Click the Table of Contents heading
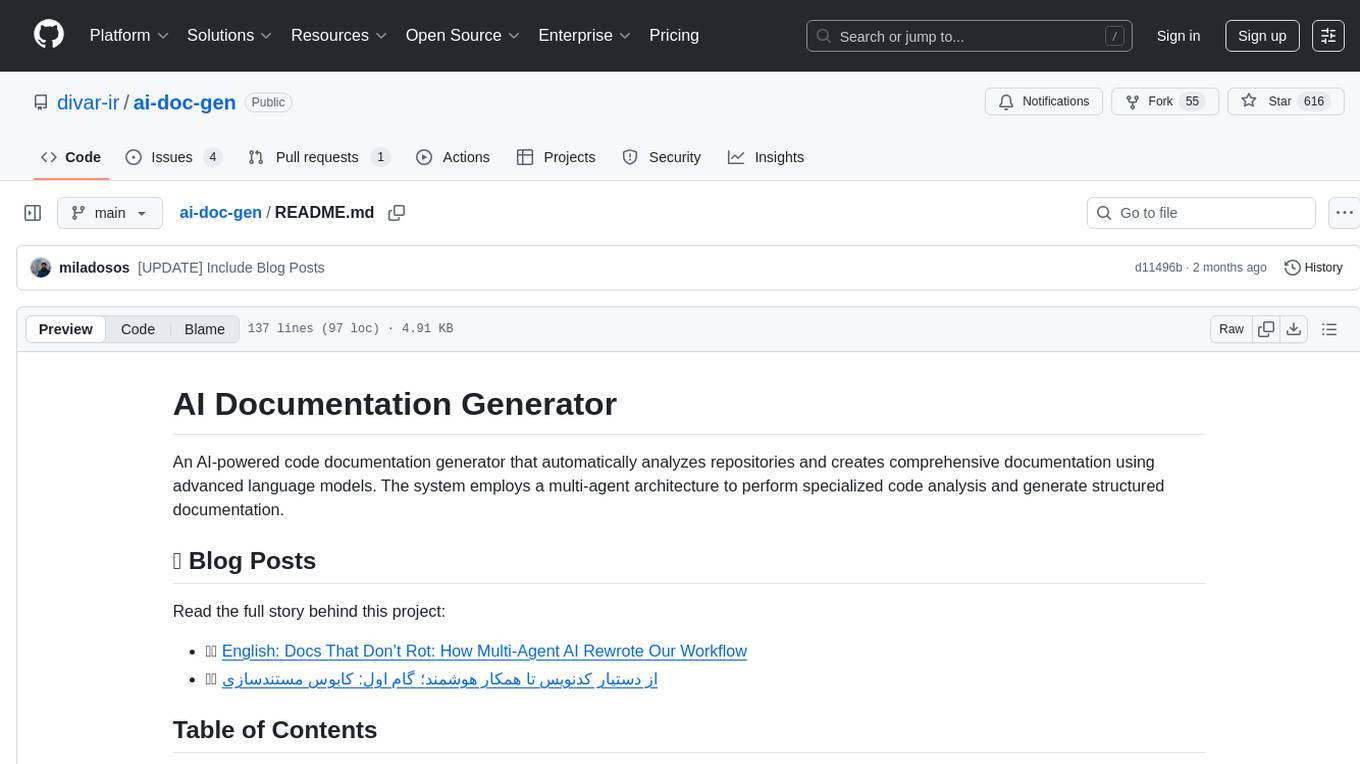This screenshot has width=1360, height=764. (275, 730)
